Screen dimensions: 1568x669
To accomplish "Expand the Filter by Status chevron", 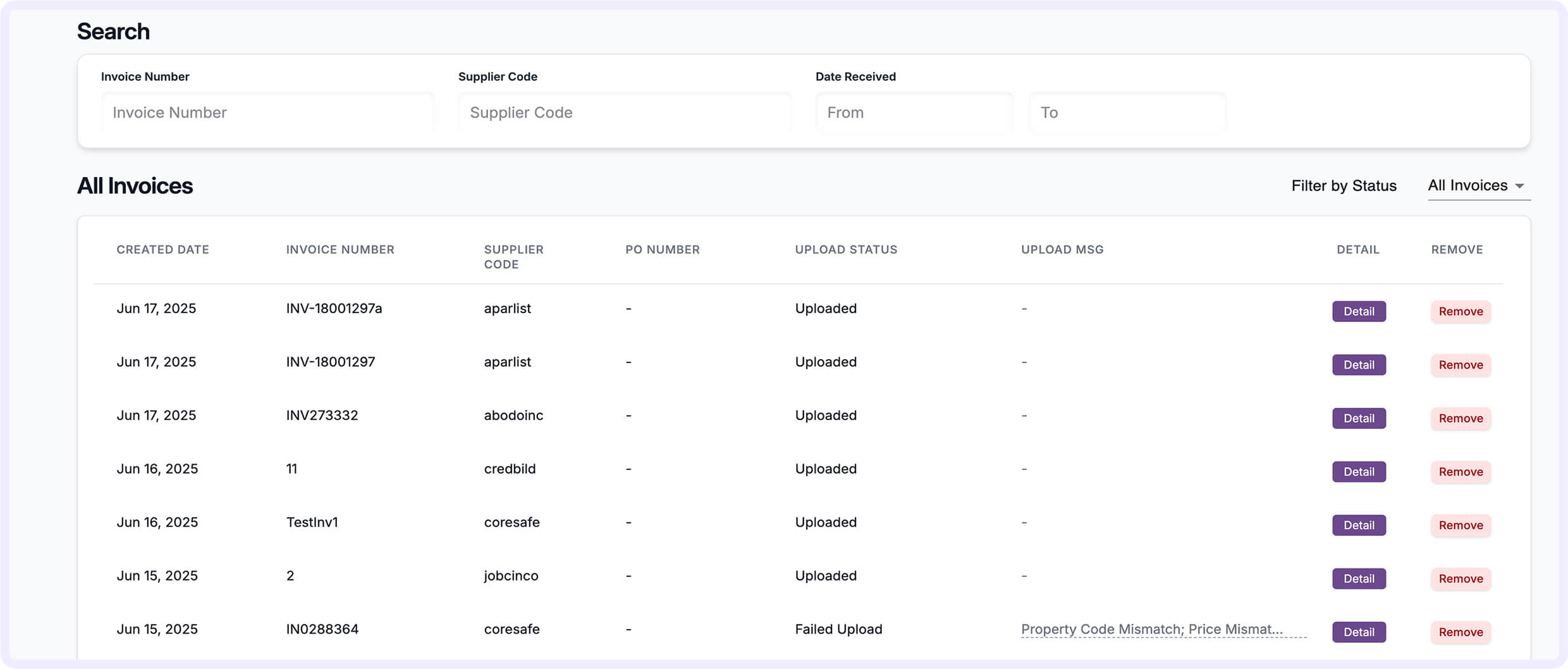I will tap(1522, 187).
